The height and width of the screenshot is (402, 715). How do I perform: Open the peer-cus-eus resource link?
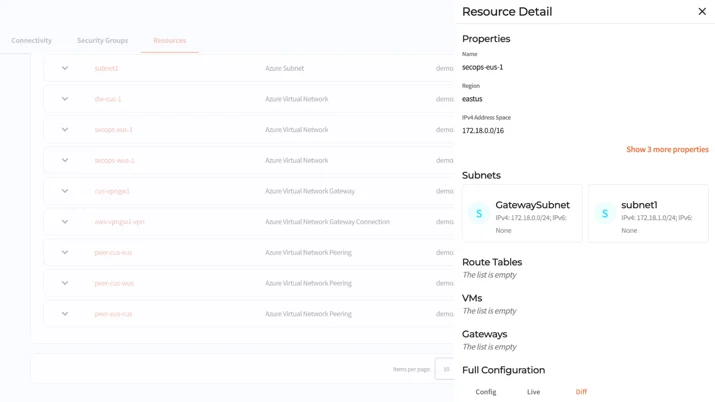[114, 253]
